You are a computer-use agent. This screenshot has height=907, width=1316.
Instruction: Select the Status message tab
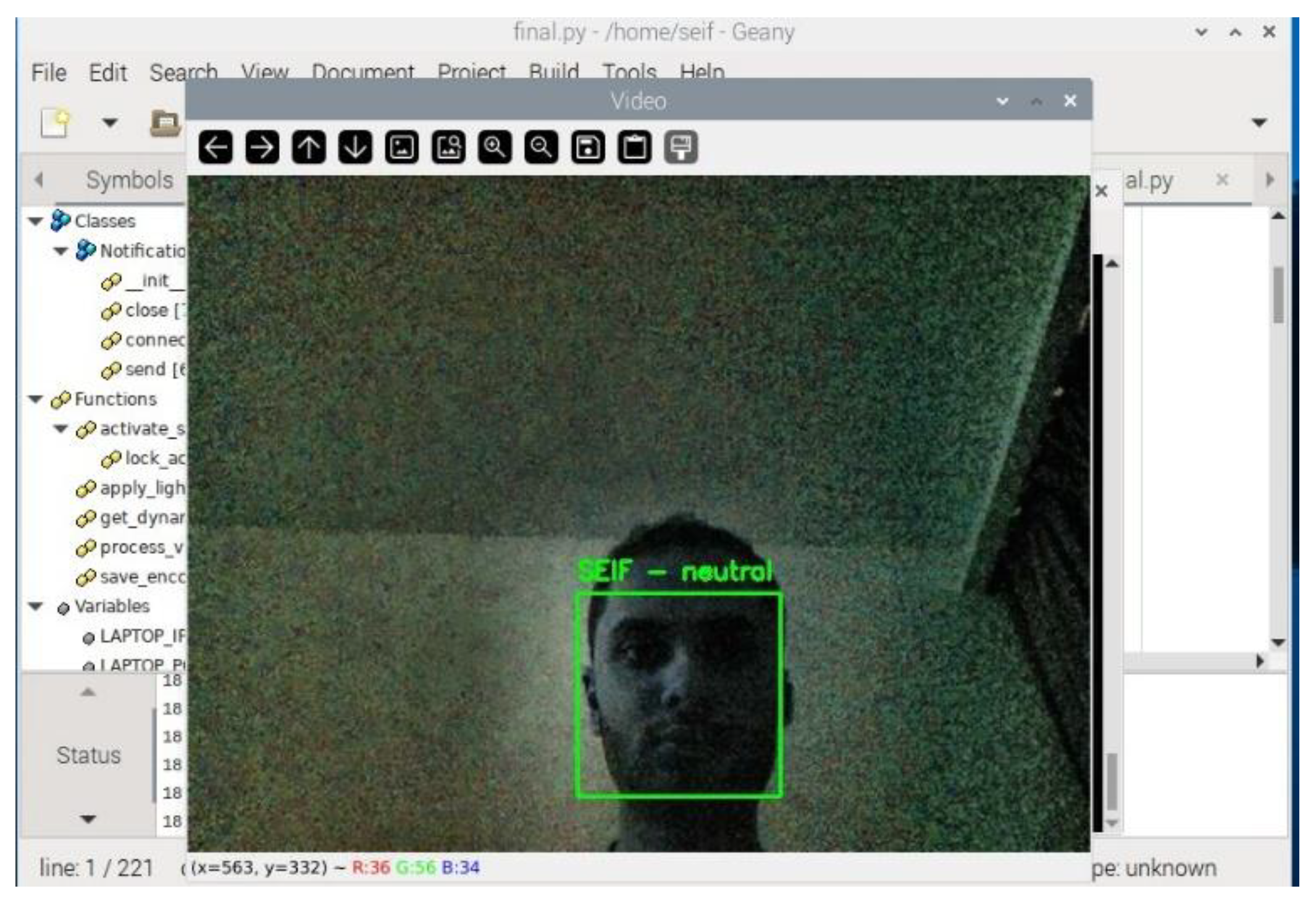pyautogui.click(x=88, y=755)
